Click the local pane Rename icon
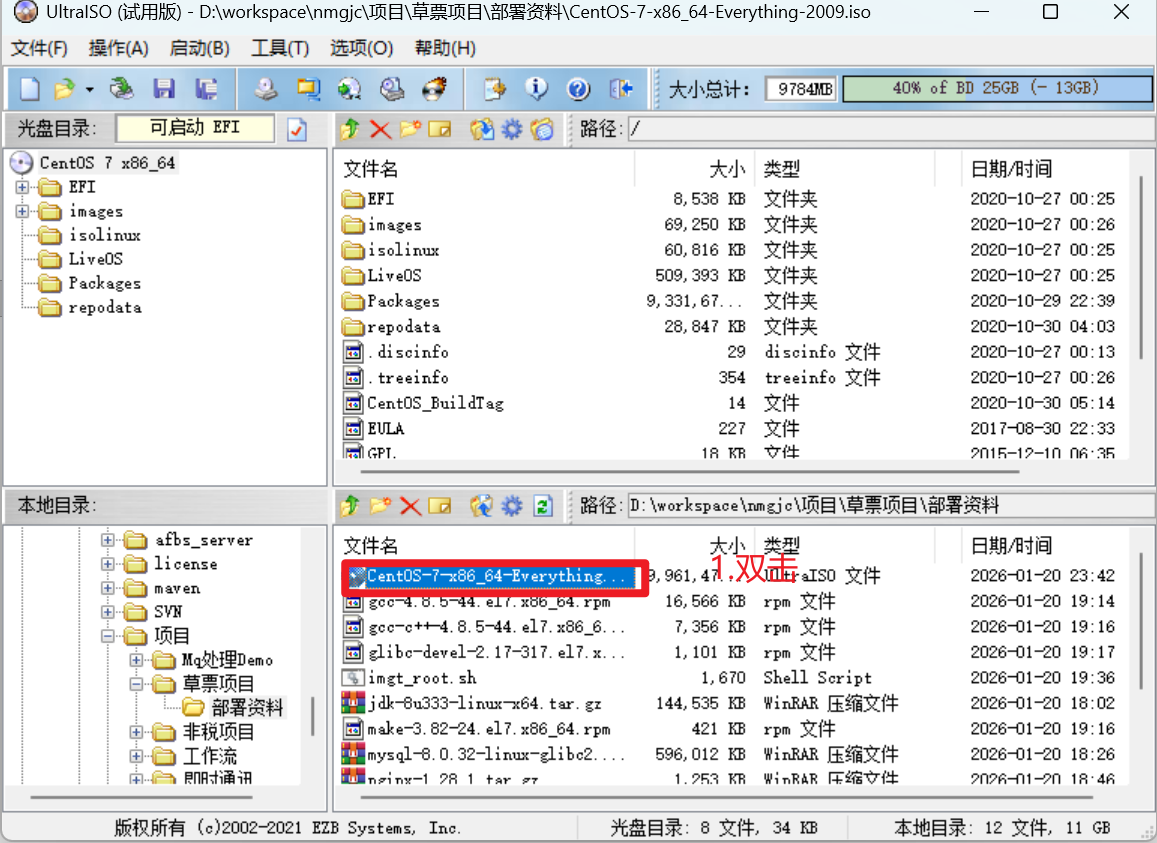 (440, 506)
